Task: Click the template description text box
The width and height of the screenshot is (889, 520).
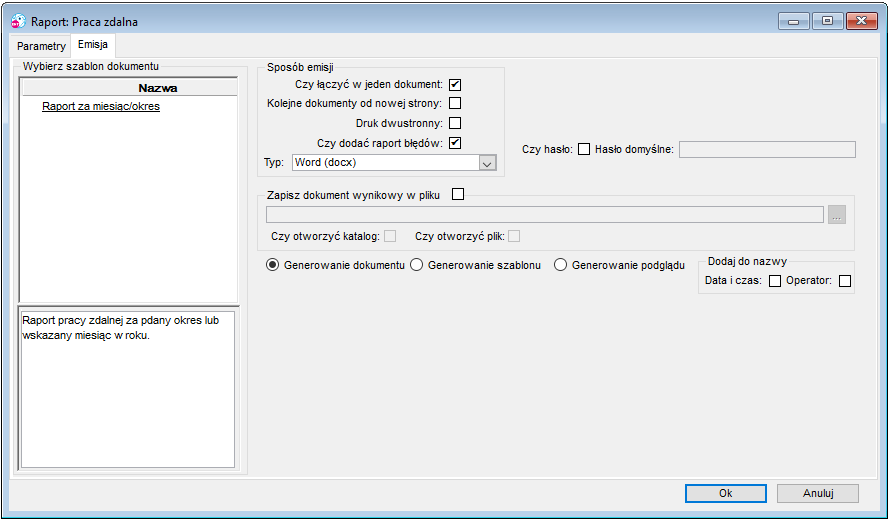Action: [x=128, y=389]
